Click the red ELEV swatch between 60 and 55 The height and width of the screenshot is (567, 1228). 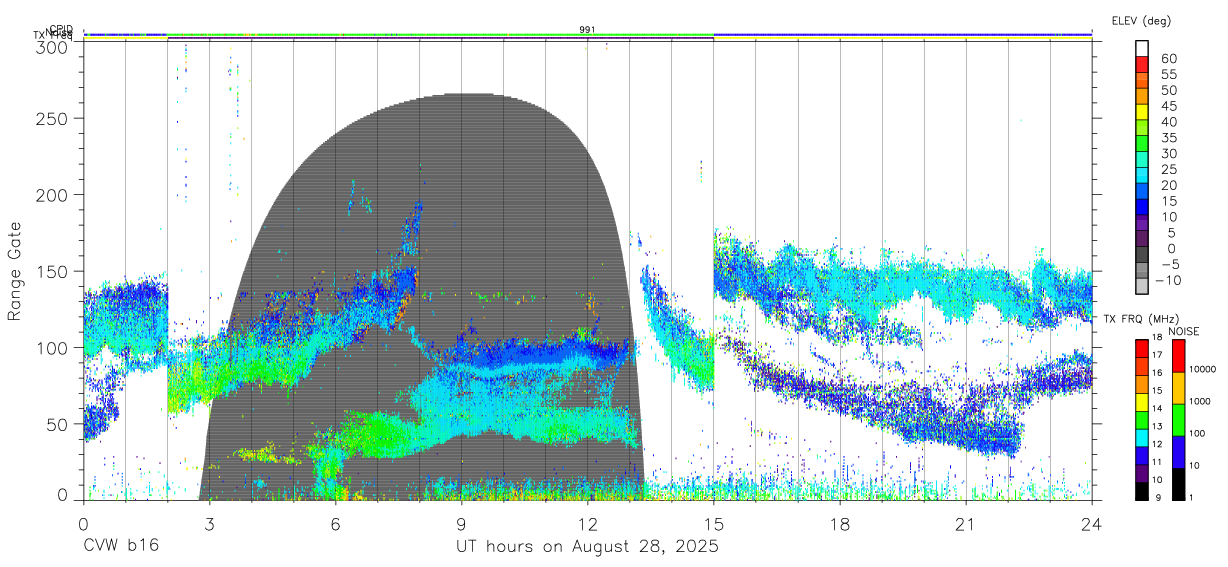pyautogui.click(x=1143, y=64)
